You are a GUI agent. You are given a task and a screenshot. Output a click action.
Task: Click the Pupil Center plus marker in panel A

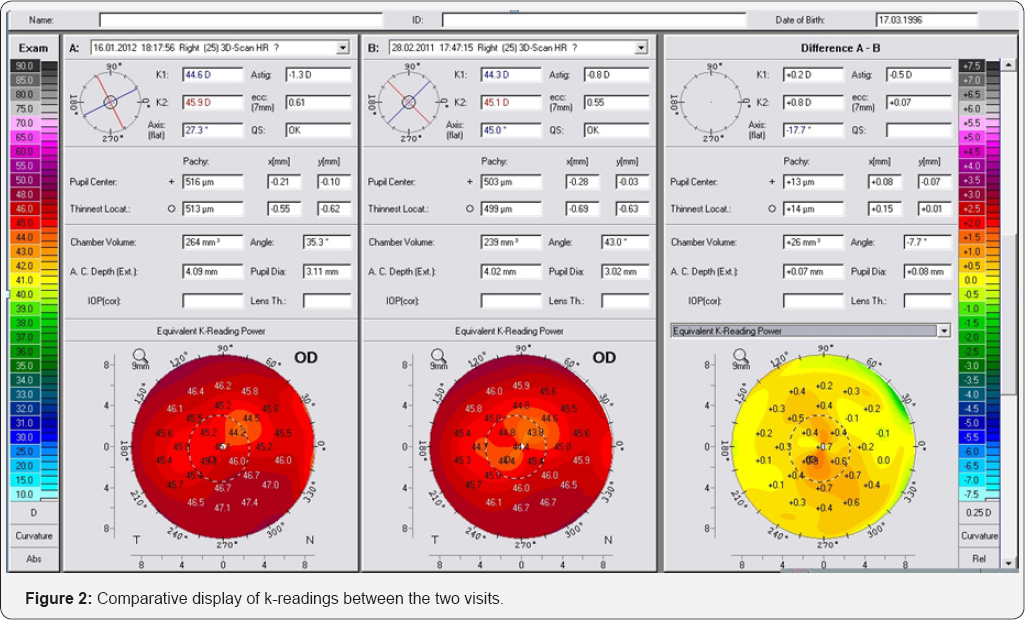tap(172, 182)
